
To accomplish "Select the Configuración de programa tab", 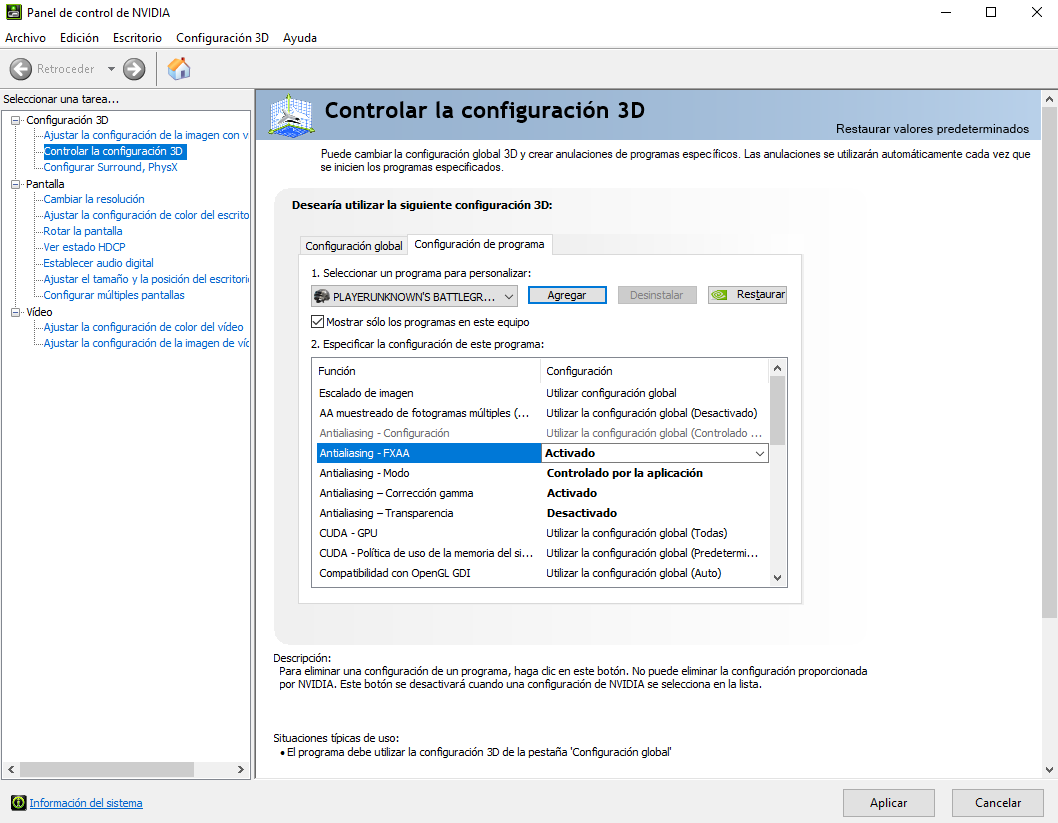I will coord(479,244).
